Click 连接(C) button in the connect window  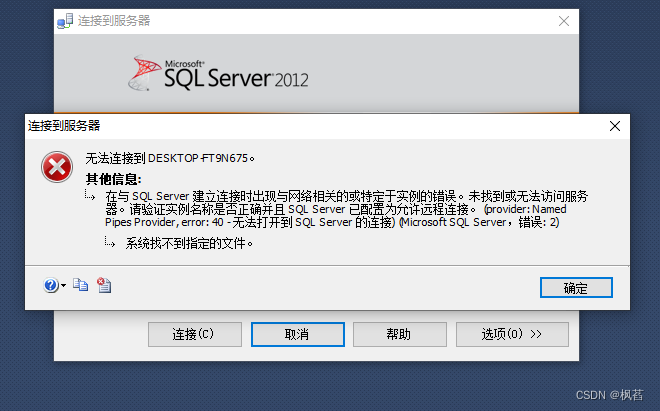194,334
